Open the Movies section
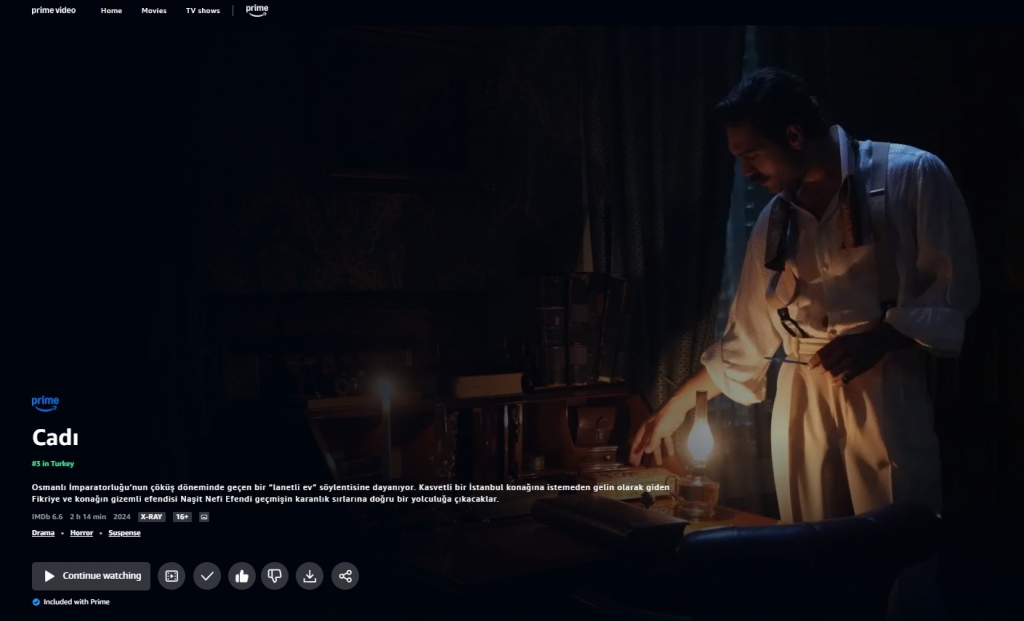Image resolution: width=1024 pixels, height=621 pixels. pyautogui.click(x=153, y=10)
